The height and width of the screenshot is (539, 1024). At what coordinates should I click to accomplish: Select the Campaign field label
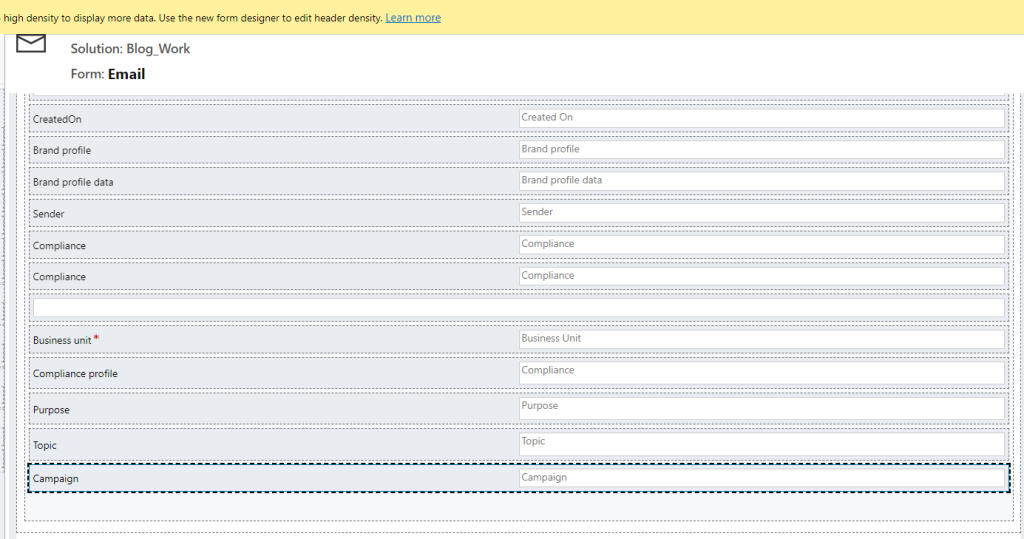coord(56,479)
